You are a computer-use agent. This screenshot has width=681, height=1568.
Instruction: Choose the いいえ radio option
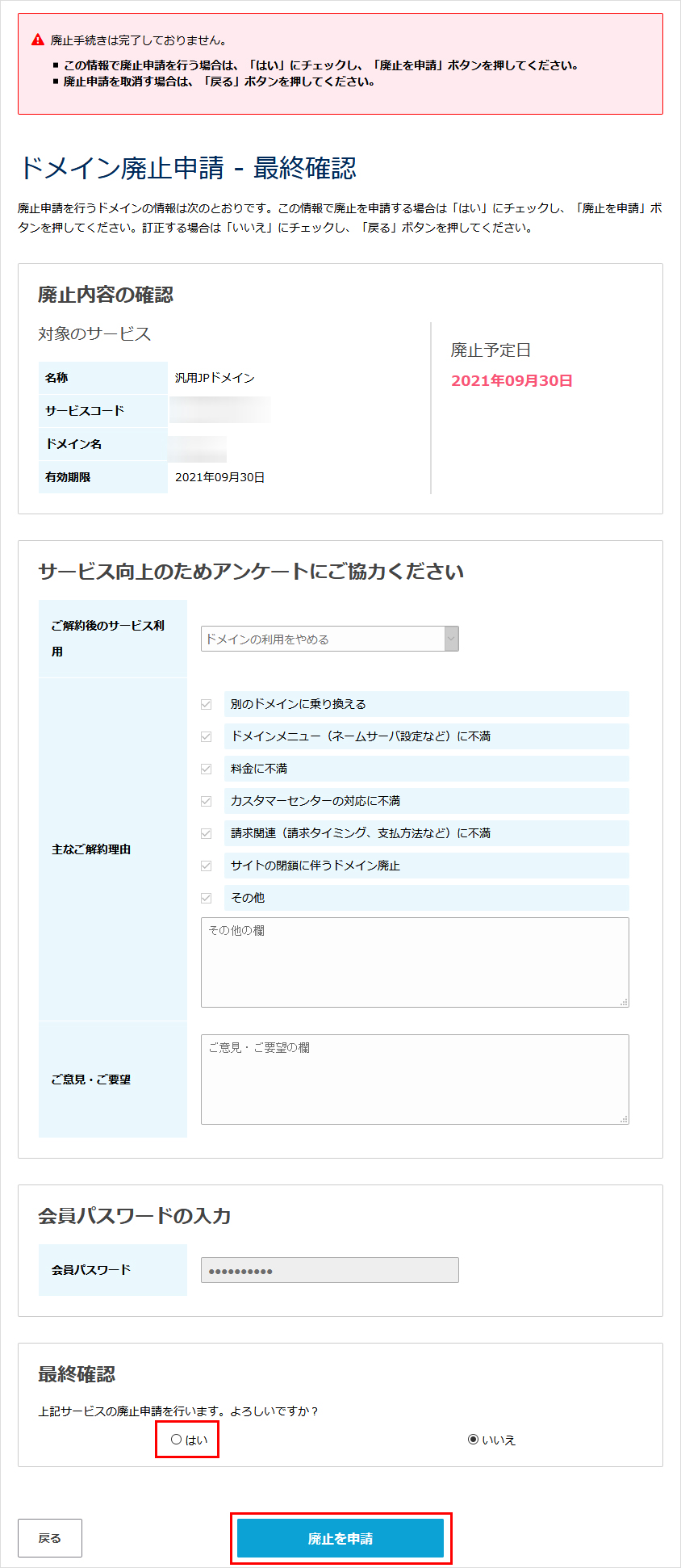pos(473,1440)
